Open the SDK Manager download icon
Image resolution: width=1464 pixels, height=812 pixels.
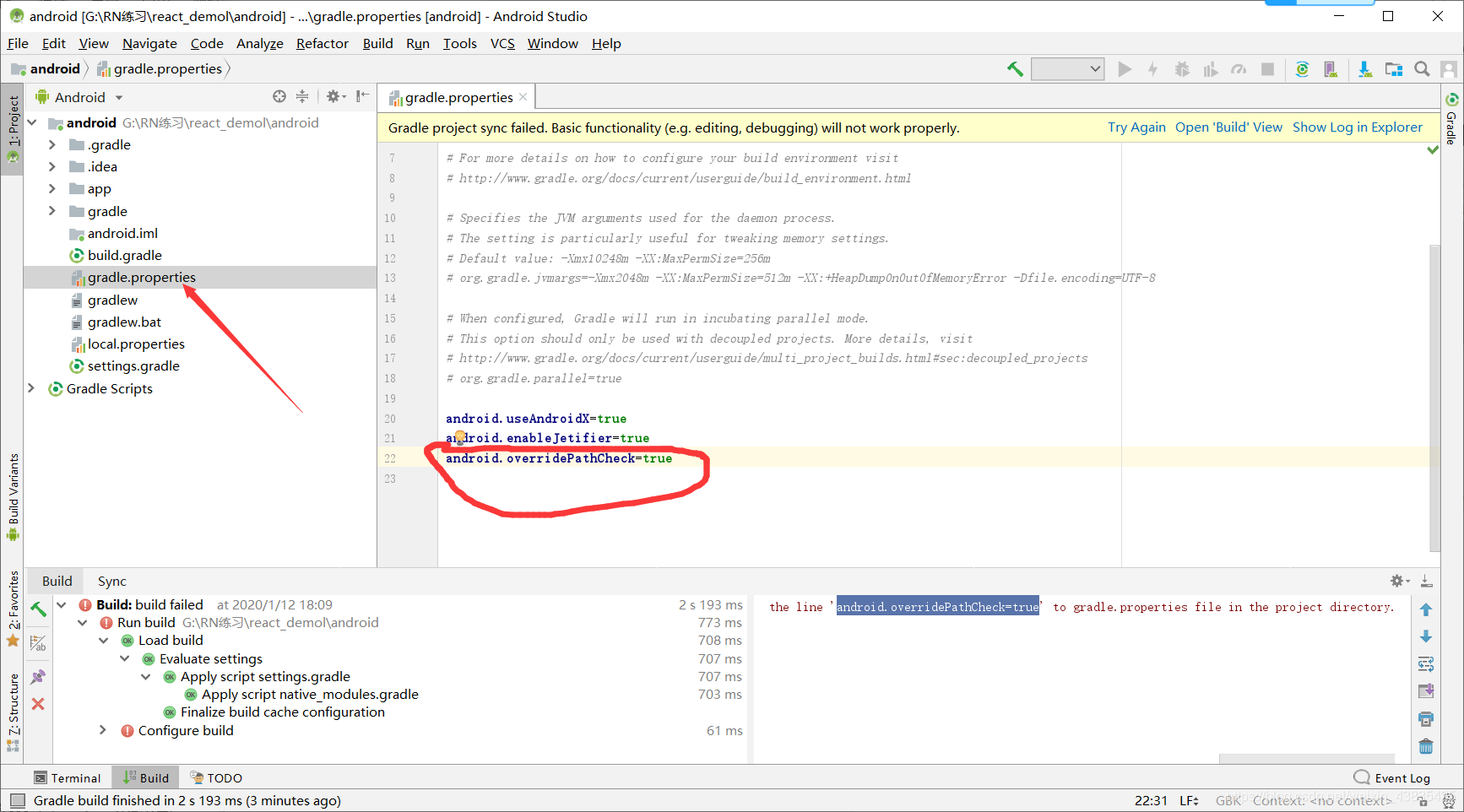(1365, 69)
